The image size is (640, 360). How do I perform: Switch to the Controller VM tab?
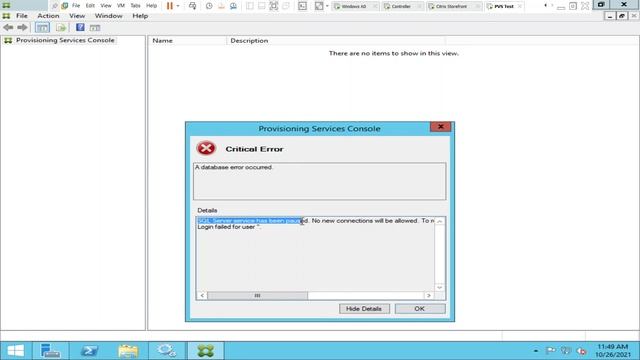point(401,6)
